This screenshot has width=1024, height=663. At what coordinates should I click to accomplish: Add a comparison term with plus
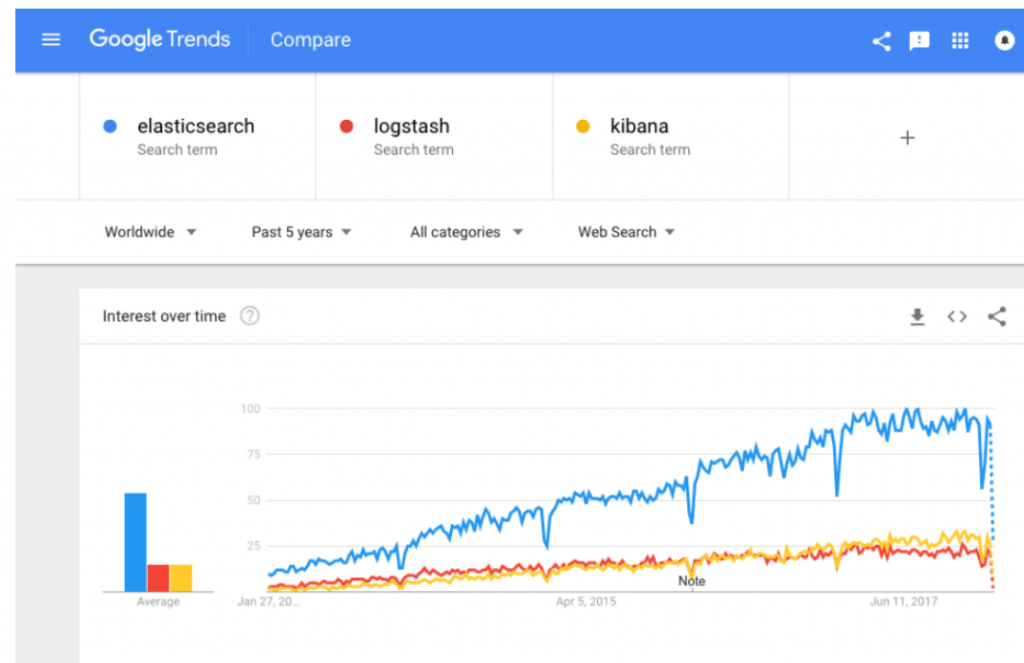907,138
